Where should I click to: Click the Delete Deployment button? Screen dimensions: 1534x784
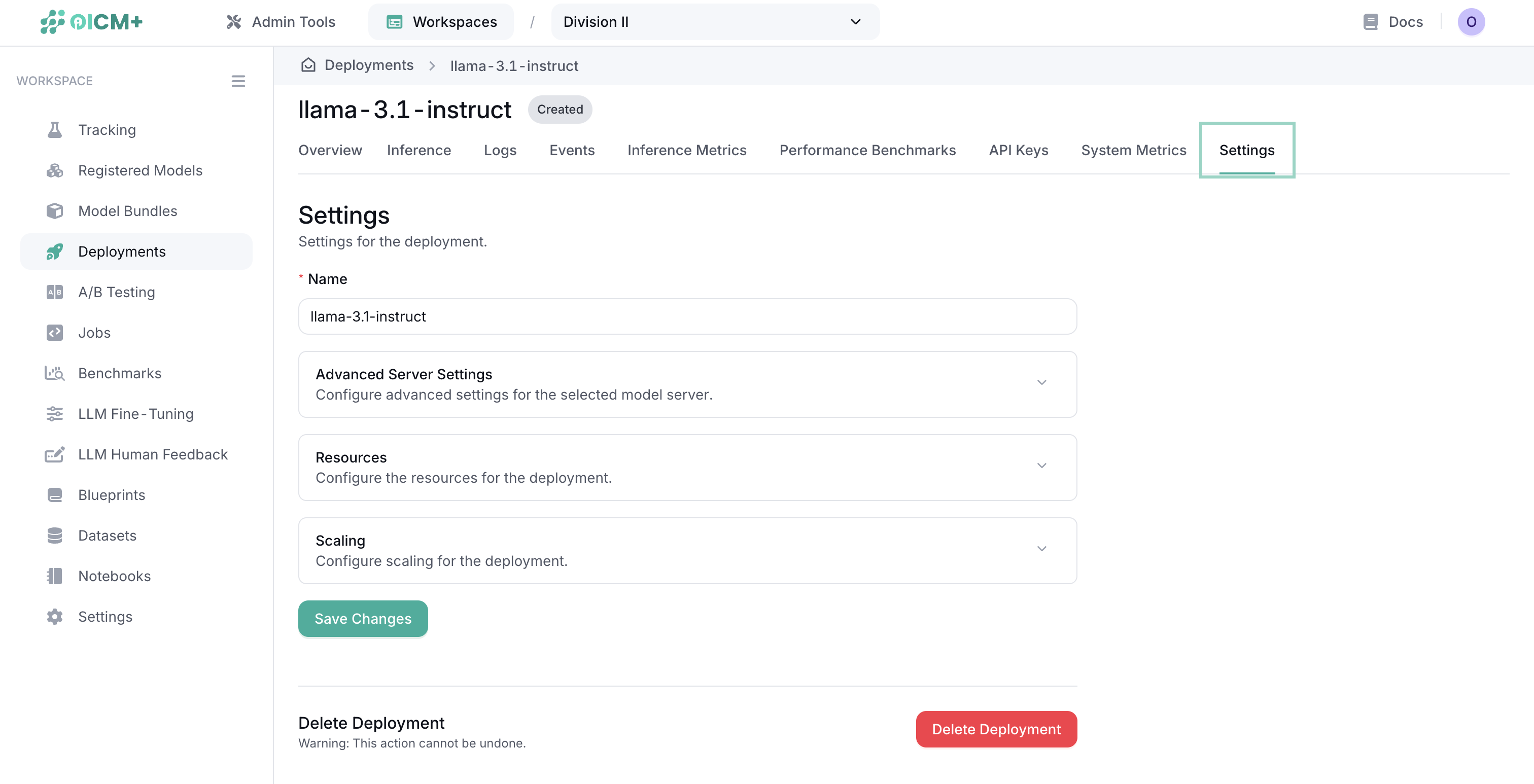point(996,729)
